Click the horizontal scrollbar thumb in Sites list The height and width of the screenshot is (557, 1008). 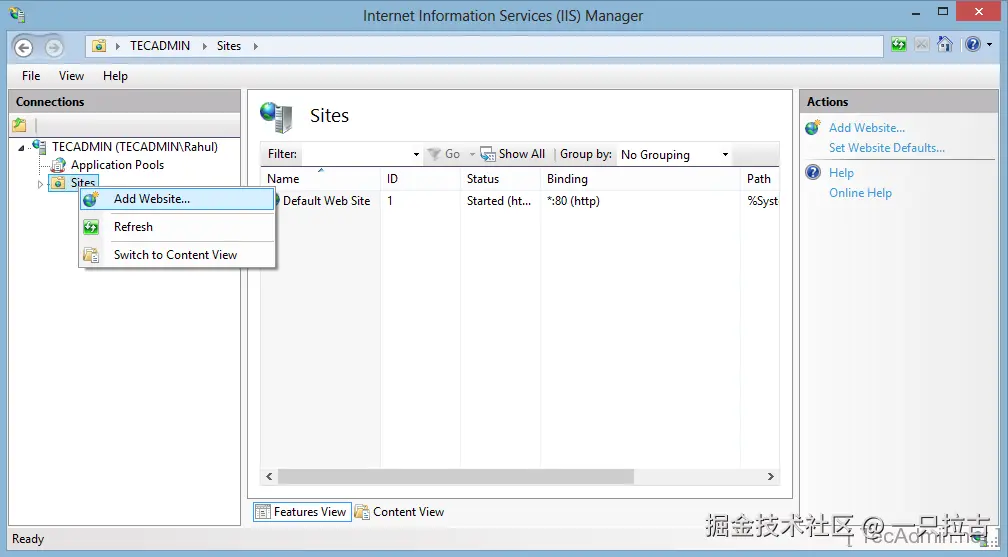coord(456,477)
